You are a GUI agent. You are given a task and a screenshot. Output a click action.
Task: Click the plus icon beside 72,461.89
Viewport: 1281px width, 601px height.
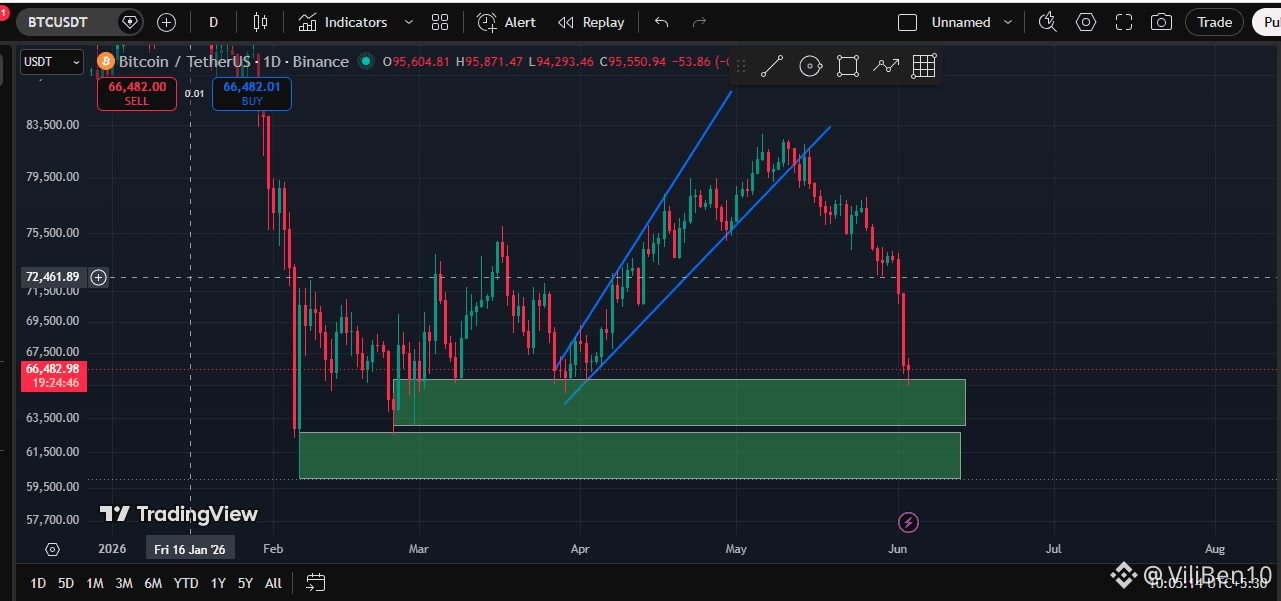tap(99, 277)
